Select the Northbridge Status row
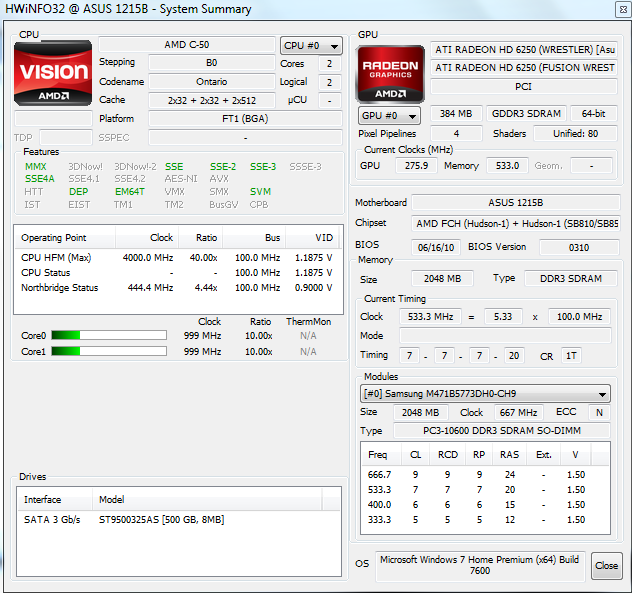The height and width of the screenshot is (593, 632). tap(177, 288)
